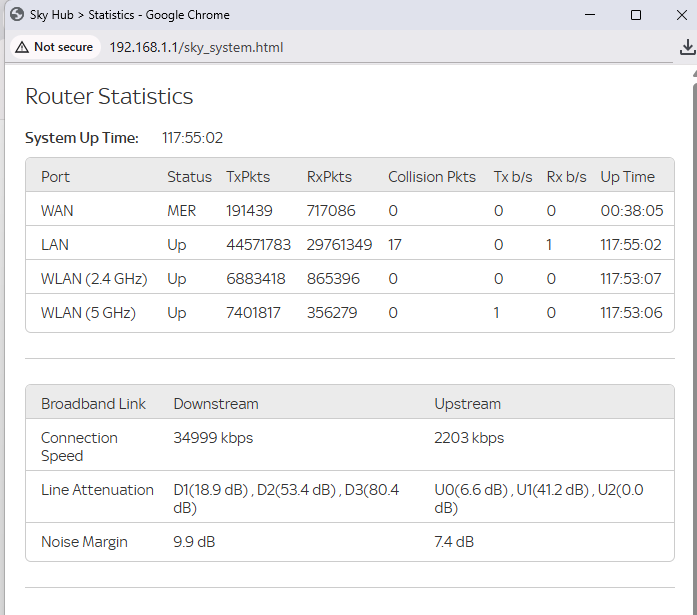This screenshot has height=615, width=697.
Task: Click the MER status in the WAN row
Action: pyautogui.click(x=181, y=211)
